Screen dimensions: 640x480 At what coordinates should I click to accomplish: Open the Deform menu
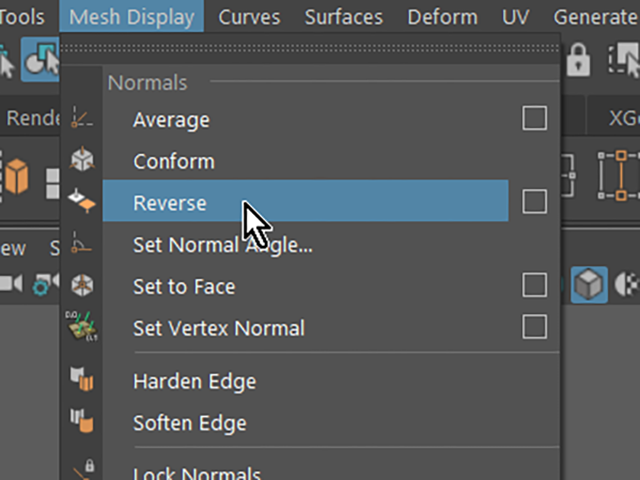pos(442,17)
